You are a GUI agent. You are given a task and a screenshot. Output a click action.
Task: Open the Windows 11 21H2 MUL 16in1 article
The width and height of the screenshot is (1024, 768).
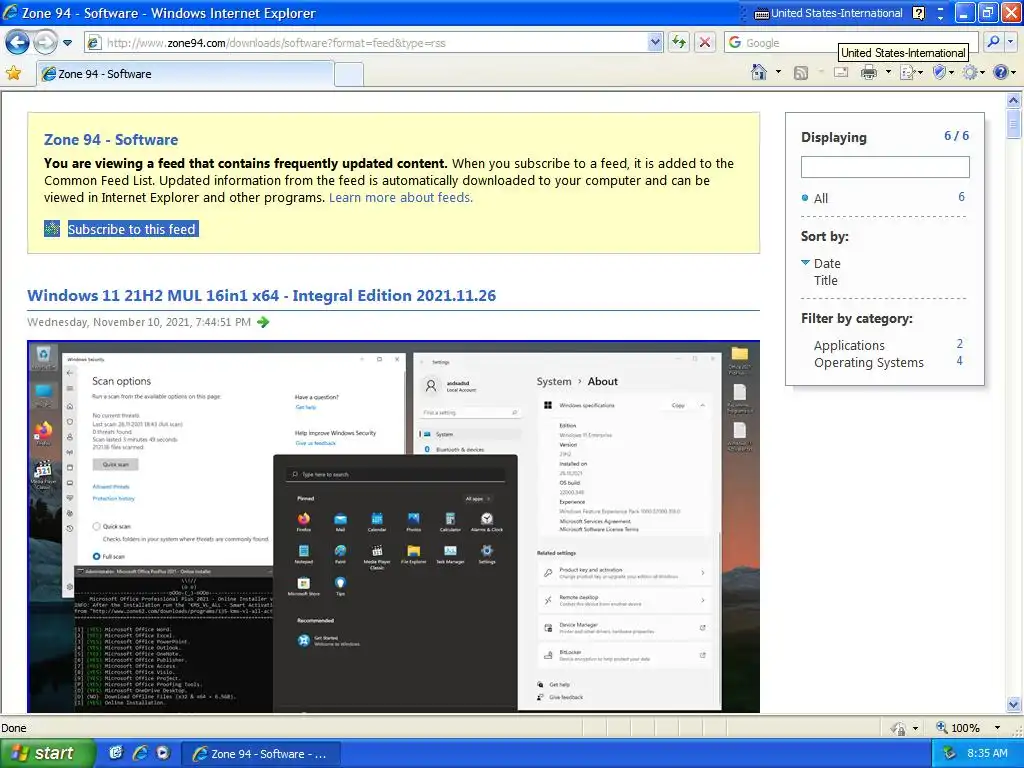coord(261,295)
